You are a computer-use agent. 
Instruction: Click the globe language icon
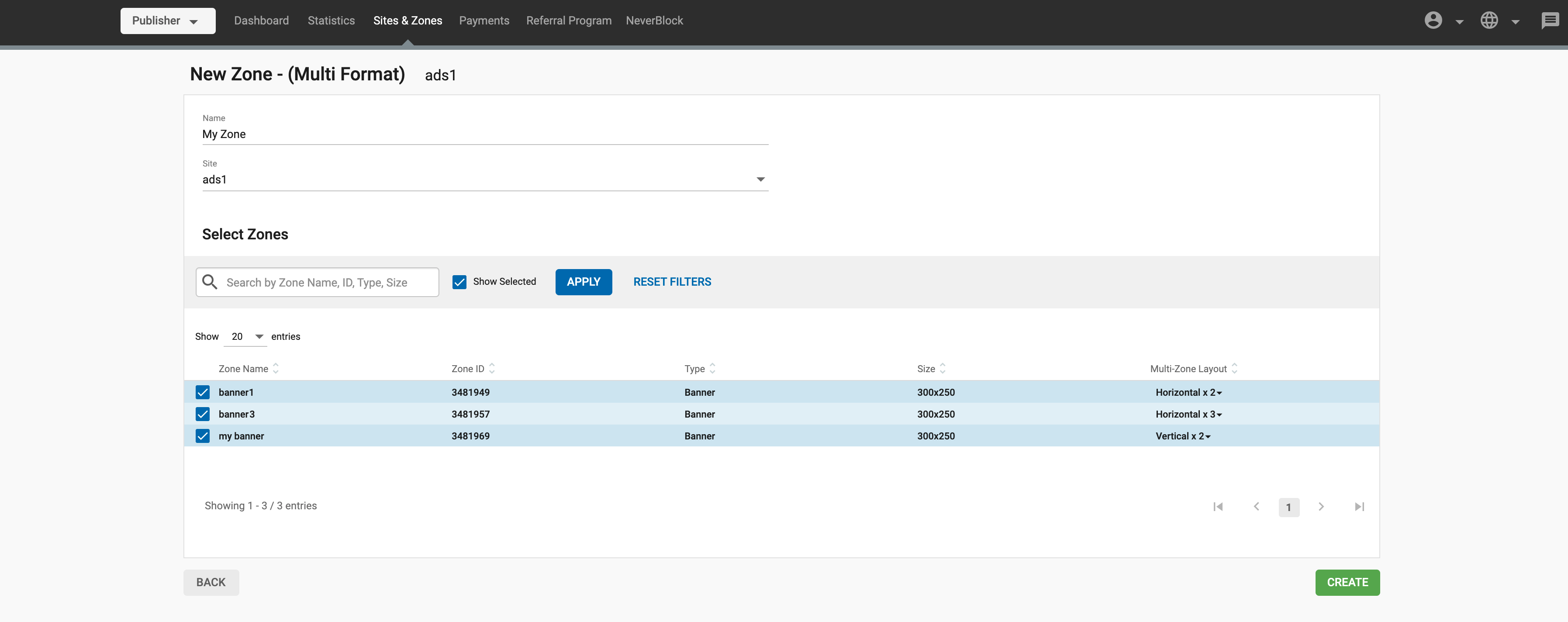[1489, 21]
